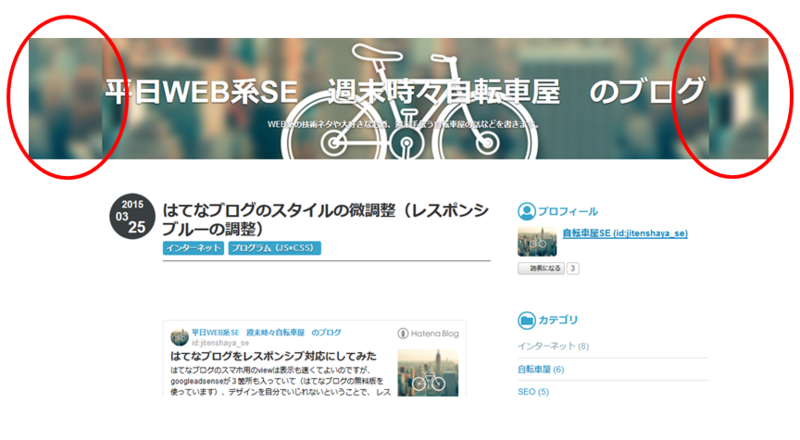800x440 pixels.
Task: Open the blog title 平日WEB系SE header link
Action: tap(406, 92)
